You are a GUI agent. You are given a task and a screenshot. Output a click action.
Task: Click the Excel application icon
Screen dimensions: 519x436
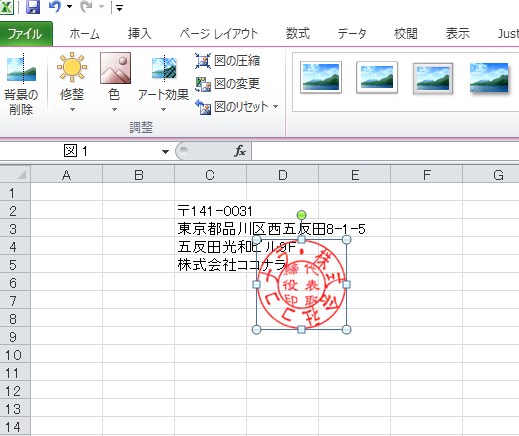pos(6,6)
